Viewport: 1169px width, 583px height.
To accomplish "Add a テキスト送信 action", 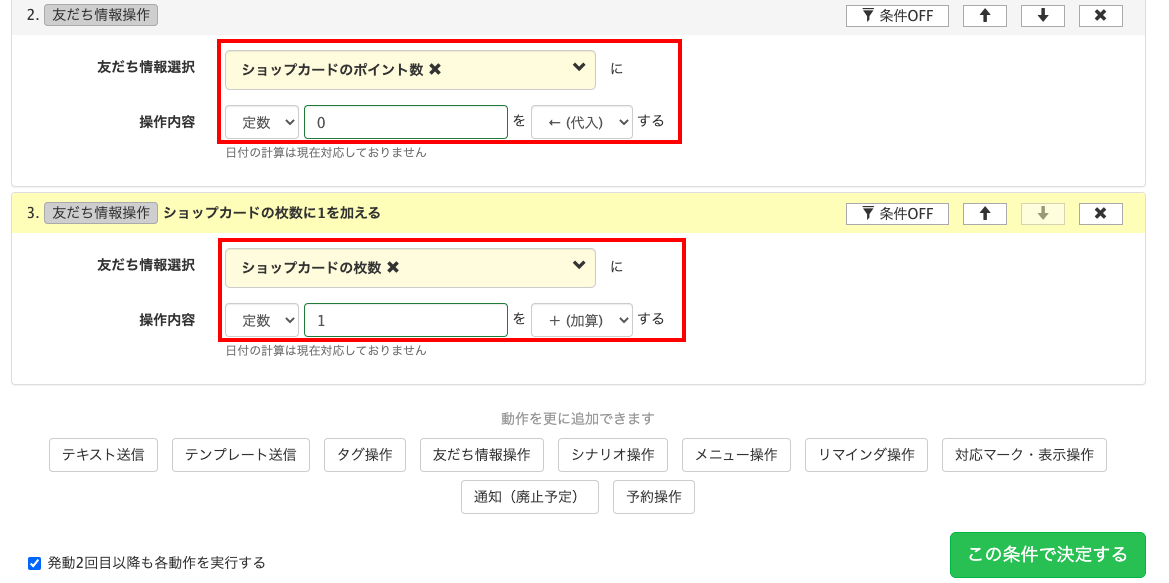I will [x=103, y=455].
